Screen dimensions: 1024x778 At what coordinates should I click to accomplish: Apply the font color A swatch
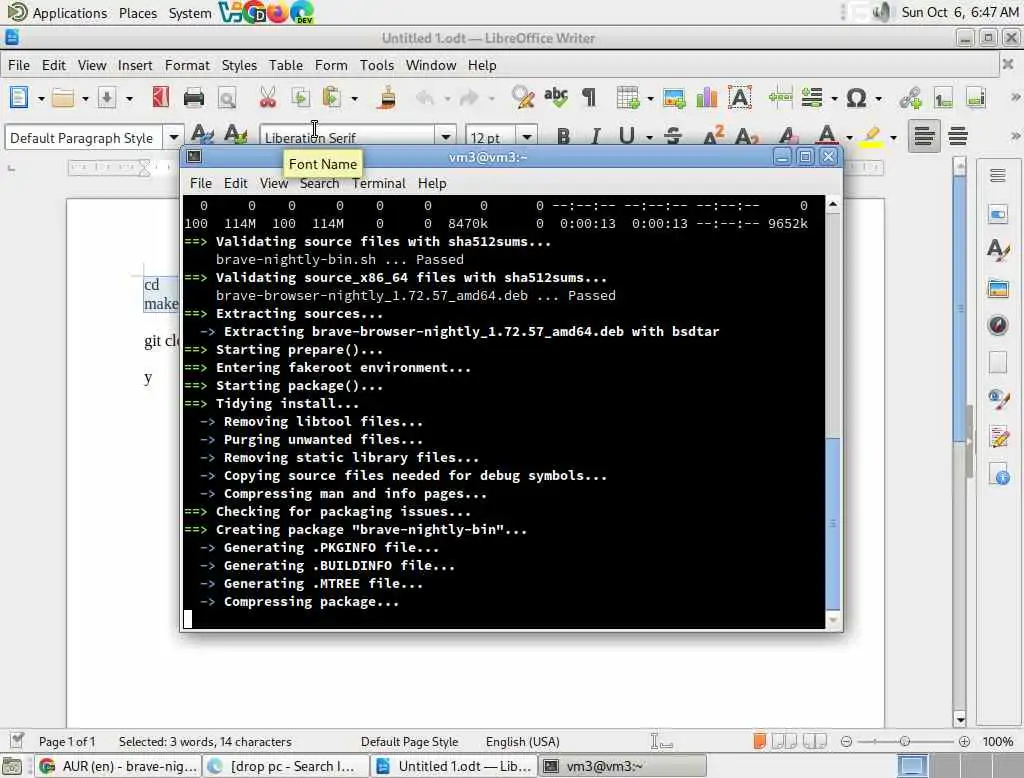tap(827, 137)
